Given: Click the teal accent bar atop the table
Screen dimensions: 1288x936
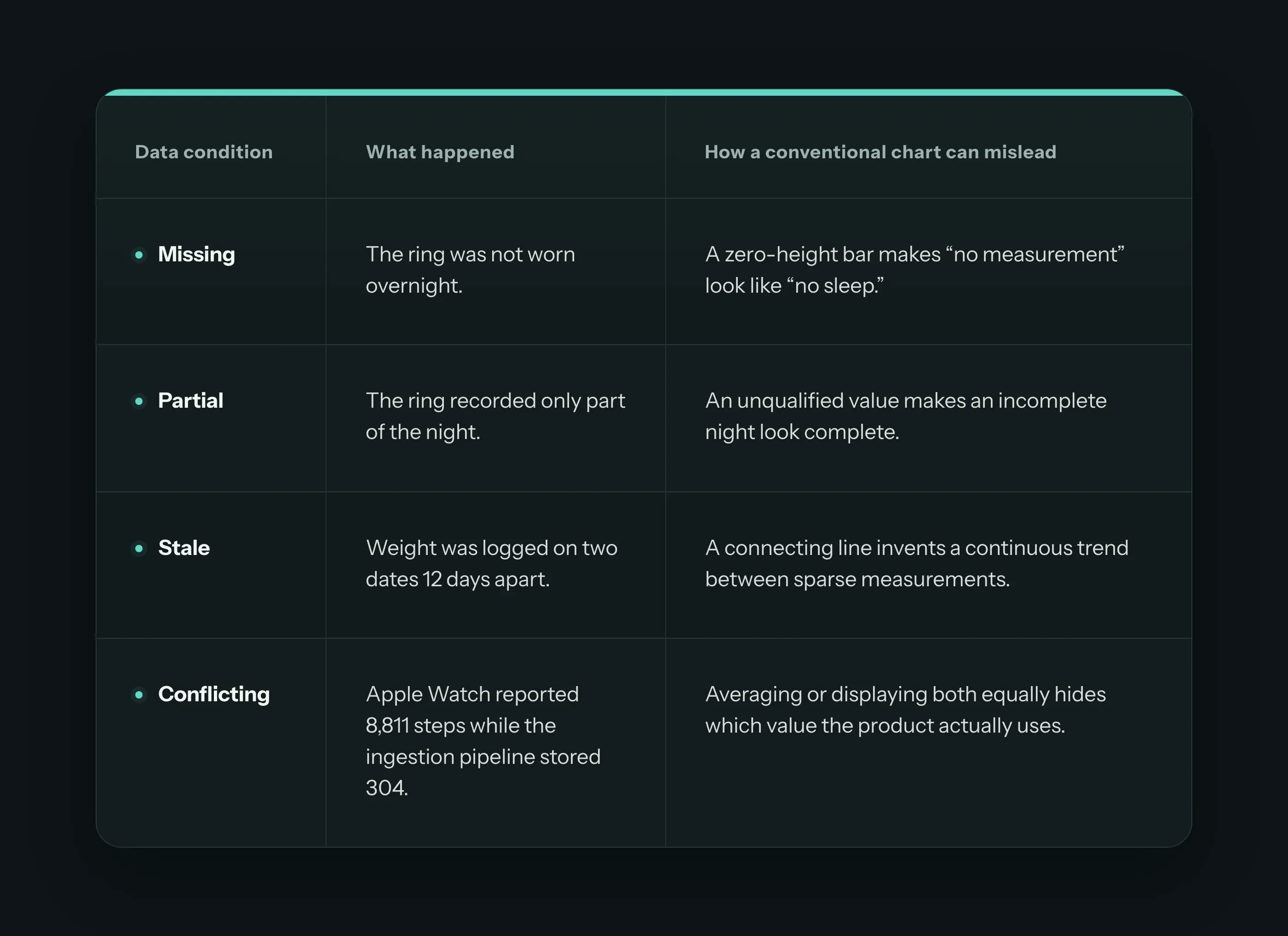Looking at the screenshot, I should click(x=644, y=92).
